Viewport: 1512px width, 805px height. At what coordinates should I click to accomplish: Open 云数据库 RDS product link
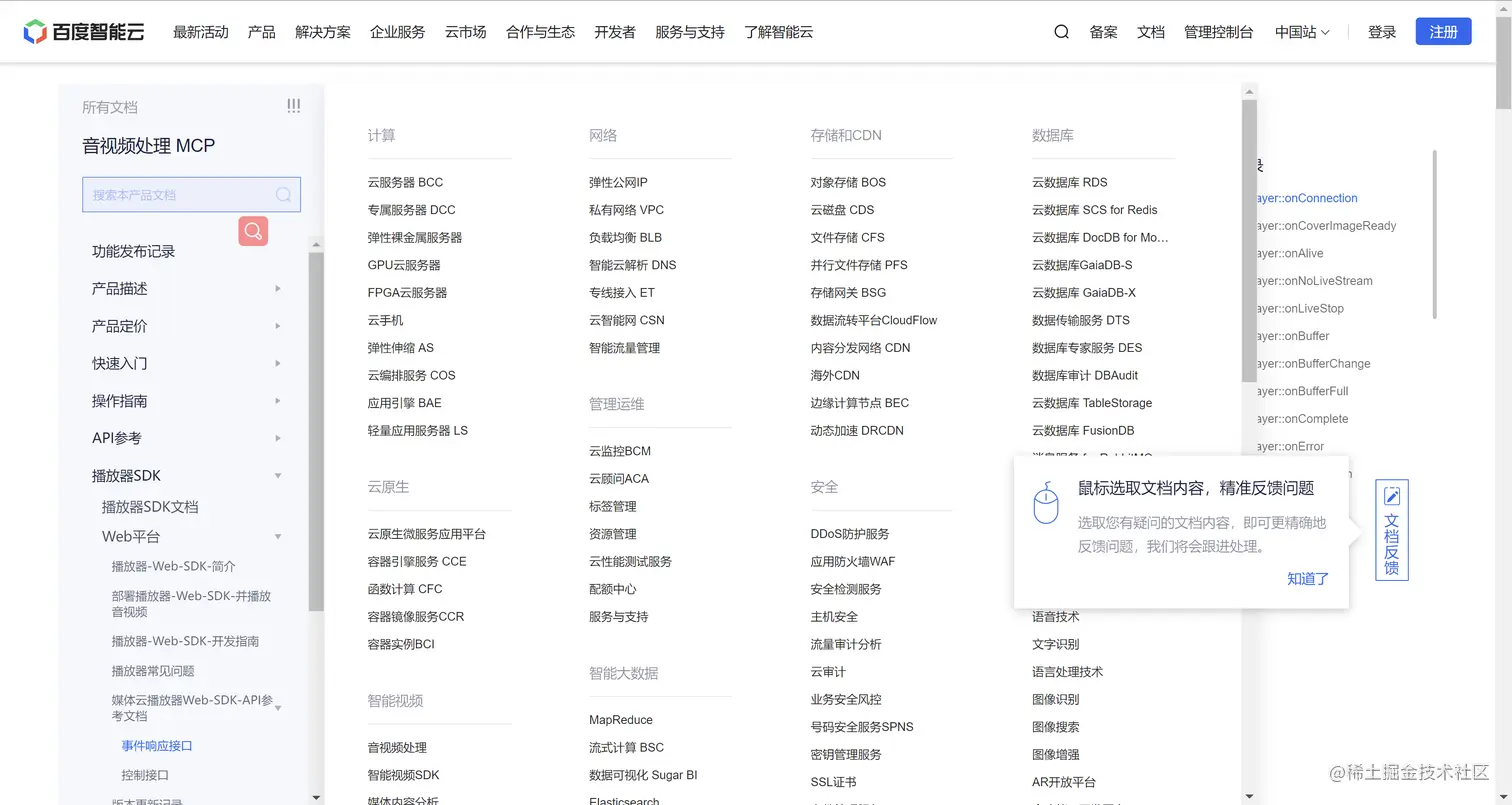pyautogui.click(x=1070, y=182)
